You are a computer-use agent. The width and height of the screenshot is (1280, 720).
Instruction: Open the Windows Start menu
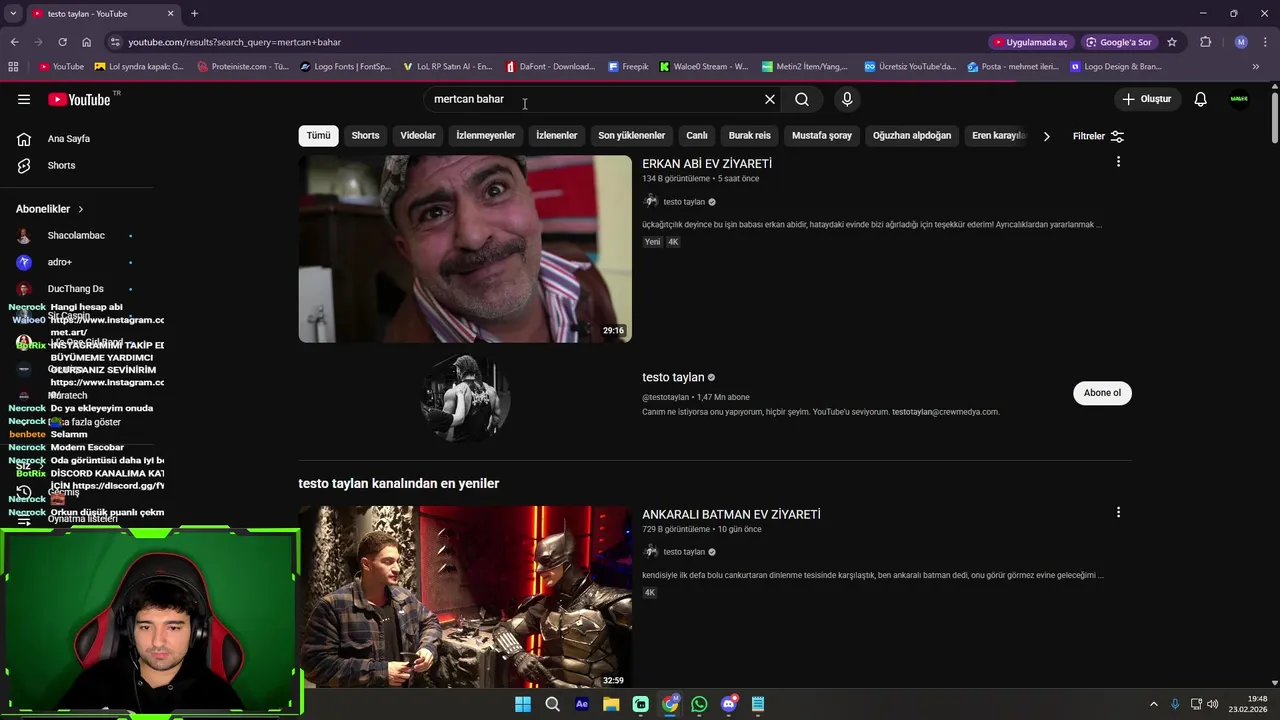(x=522, y=704)
